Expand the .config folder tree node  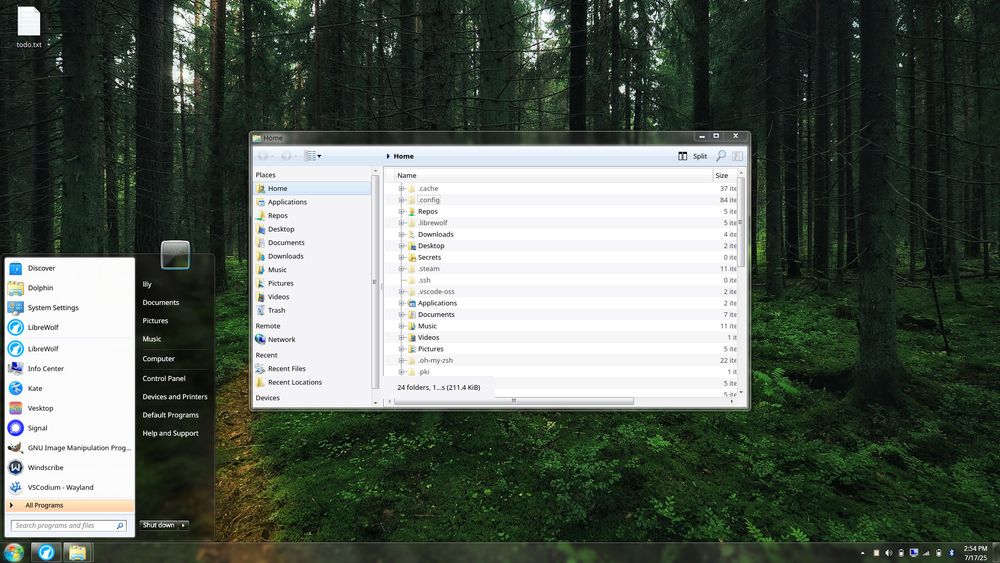[402, 200]
